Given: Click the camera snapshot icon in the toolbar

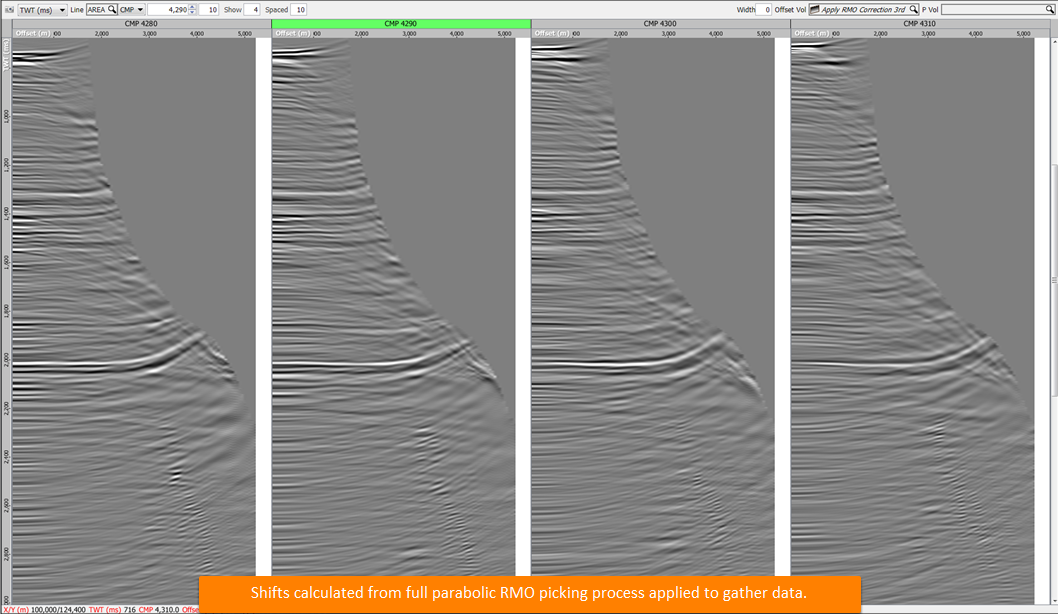Looking at the screenshot, I should [9, 9].
